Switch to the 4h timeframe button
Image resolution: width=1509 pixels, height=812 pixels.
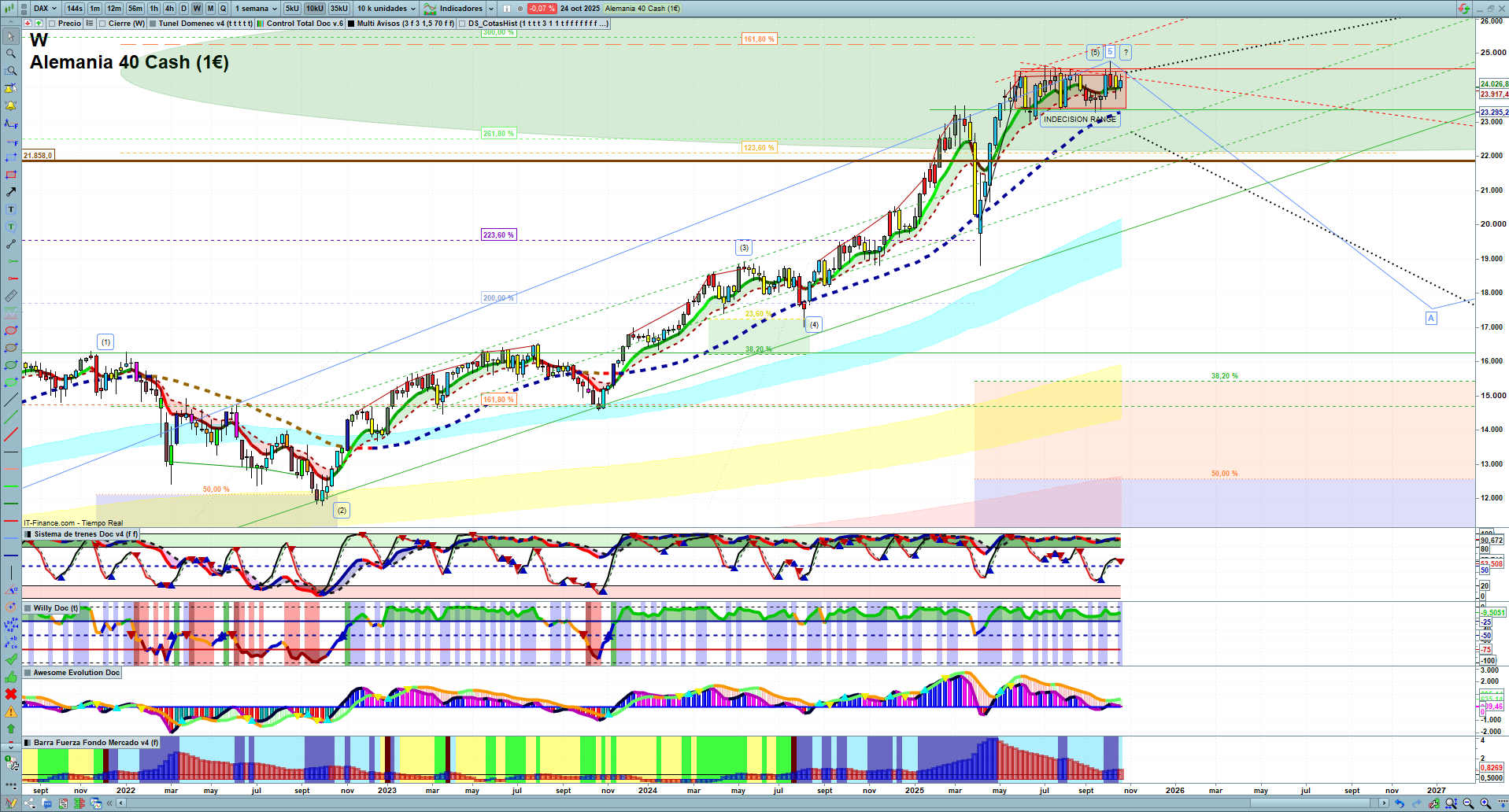click(169, 9)
